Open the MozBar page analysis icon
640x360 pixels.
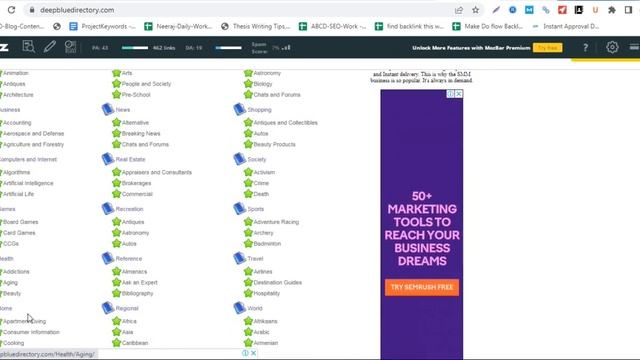[x=28, y=47]
